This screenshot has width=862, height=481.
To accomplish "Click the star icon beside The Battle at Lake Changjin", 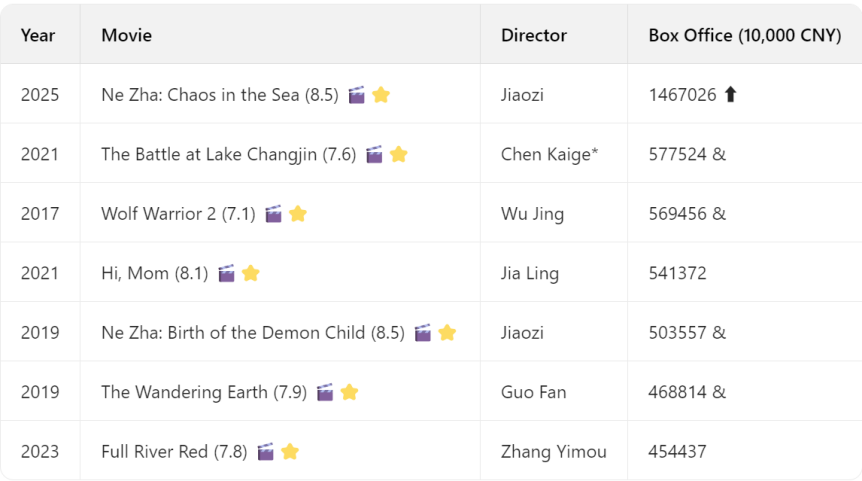I will 399,154.
